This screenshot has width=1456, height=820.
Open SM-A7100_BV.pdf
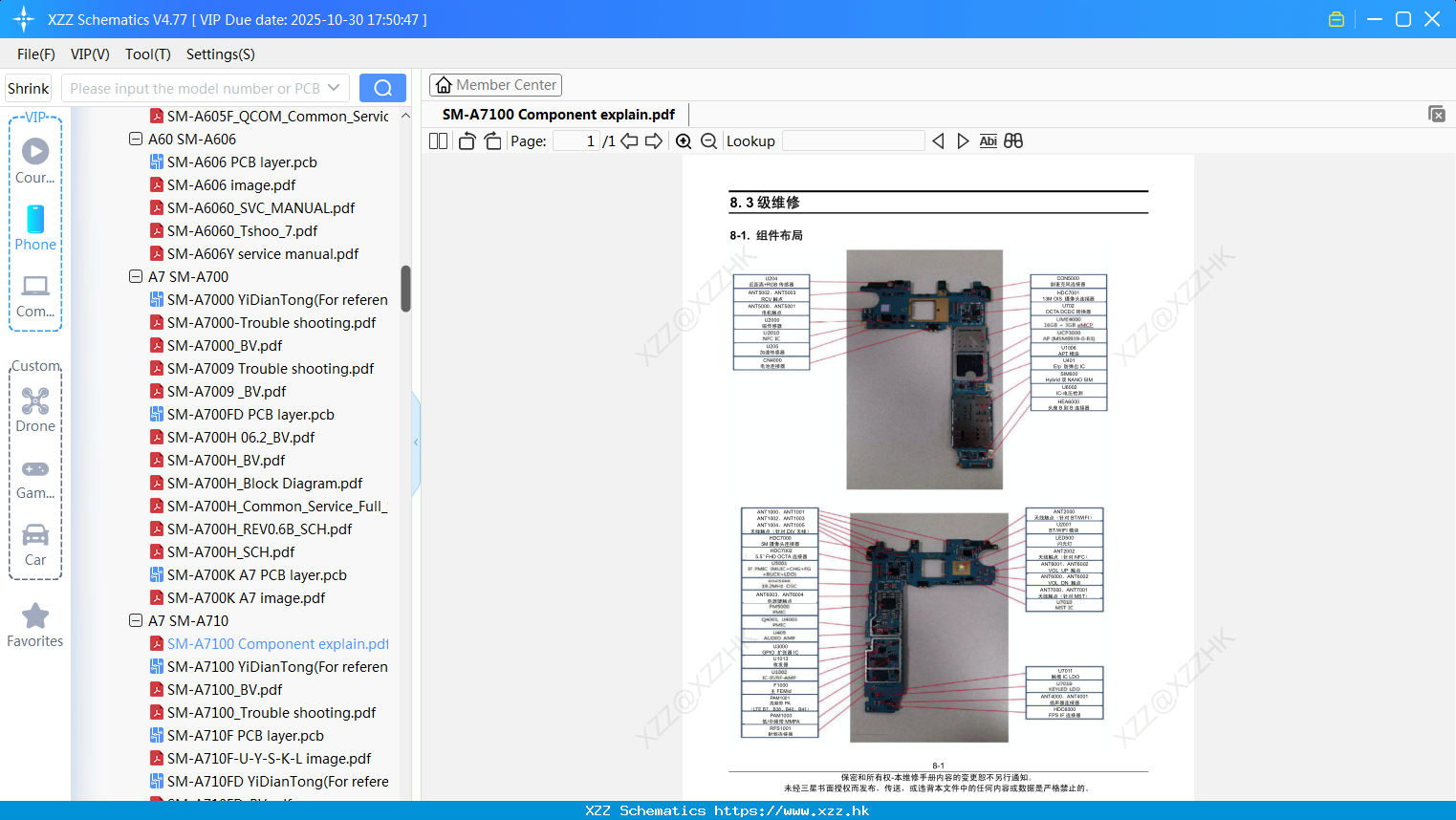click(225, 689)
